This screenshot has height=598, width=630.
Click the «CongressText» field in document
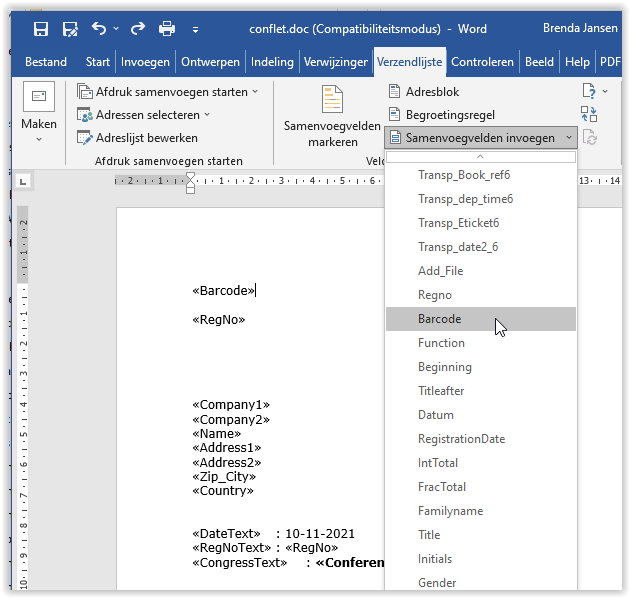(239, 563)
